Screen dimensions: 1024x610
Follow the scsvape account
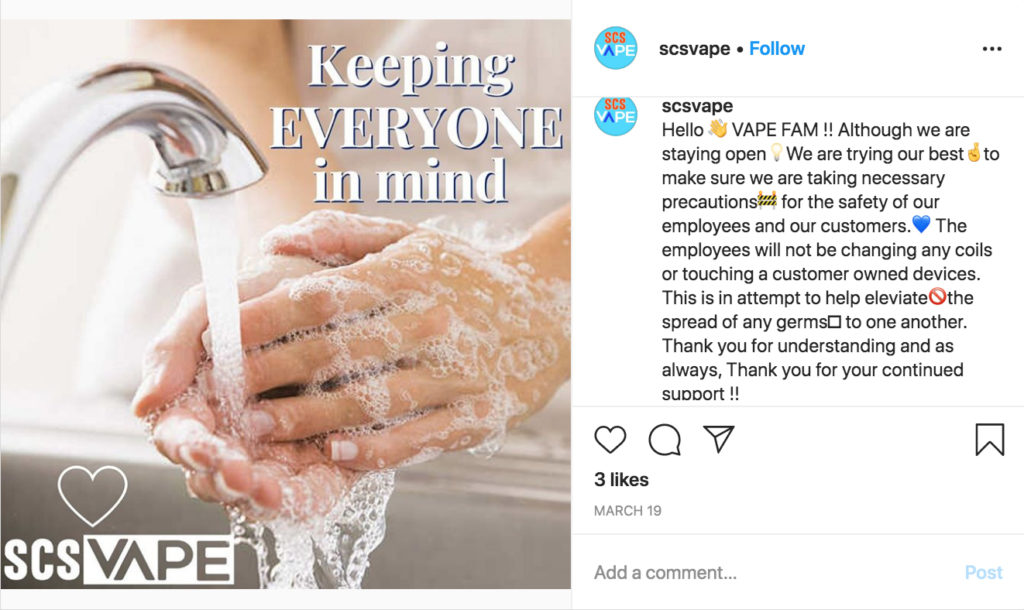776,49
